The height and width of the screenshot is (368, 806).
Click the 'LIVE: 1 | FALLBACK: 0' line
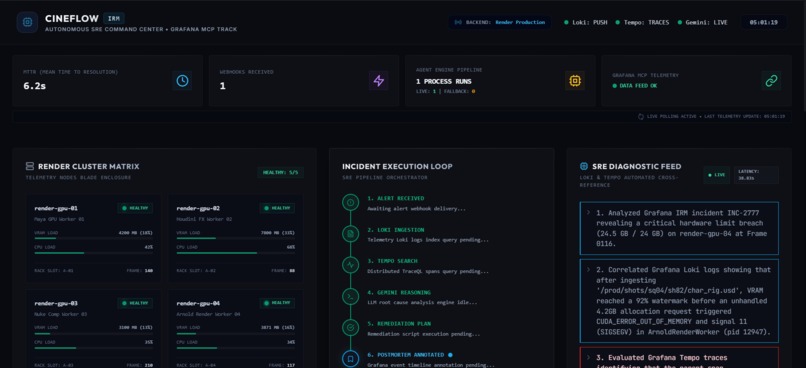click(445, 91)
